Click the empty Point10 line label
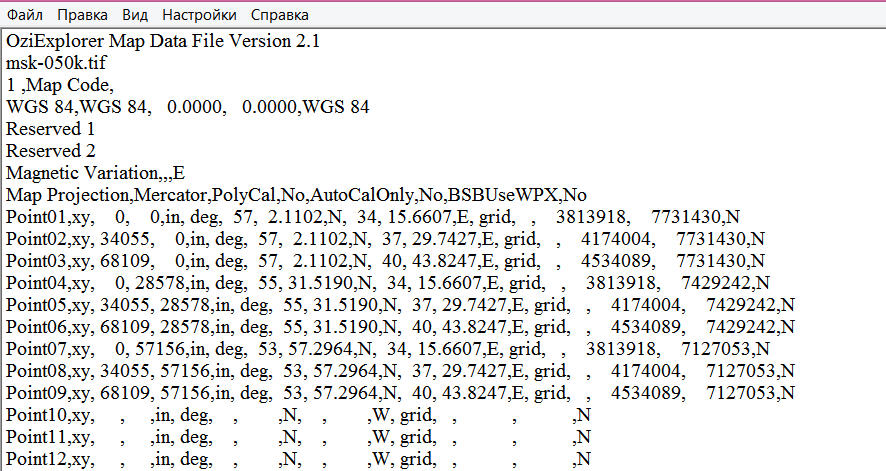The height and width of the screenshot is (471, 886). pos(35,414)
